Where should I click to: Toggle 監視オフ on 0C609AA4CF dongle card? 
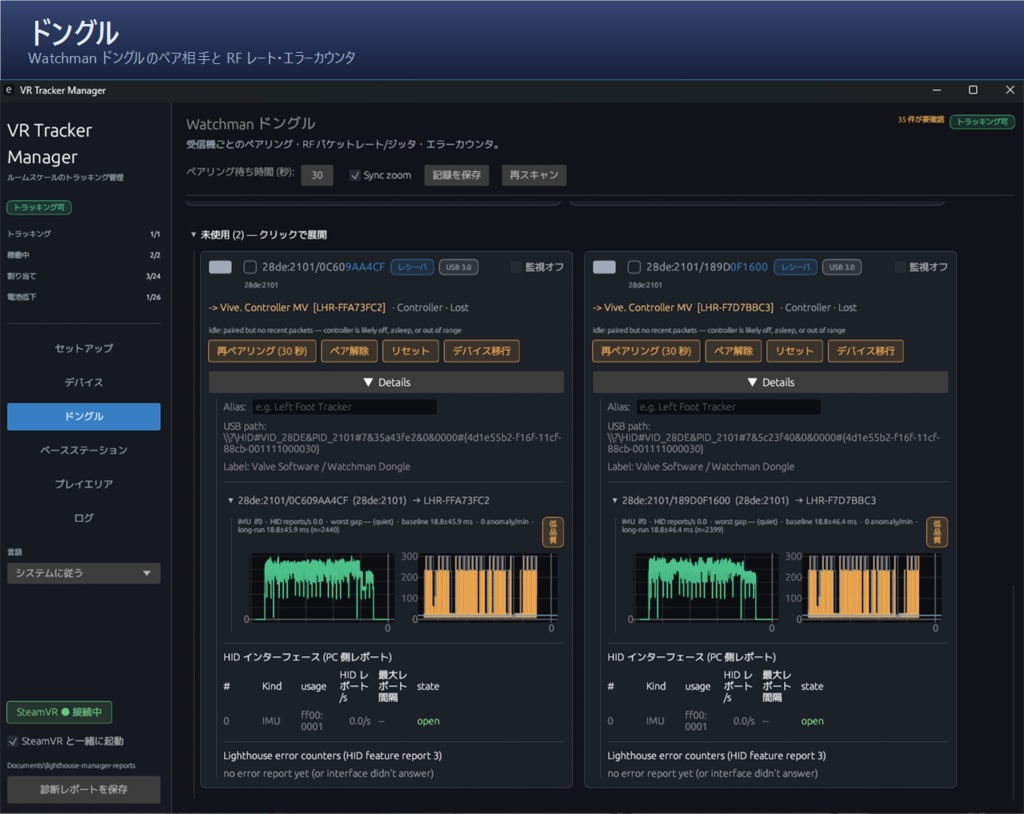tap(517, 267)
